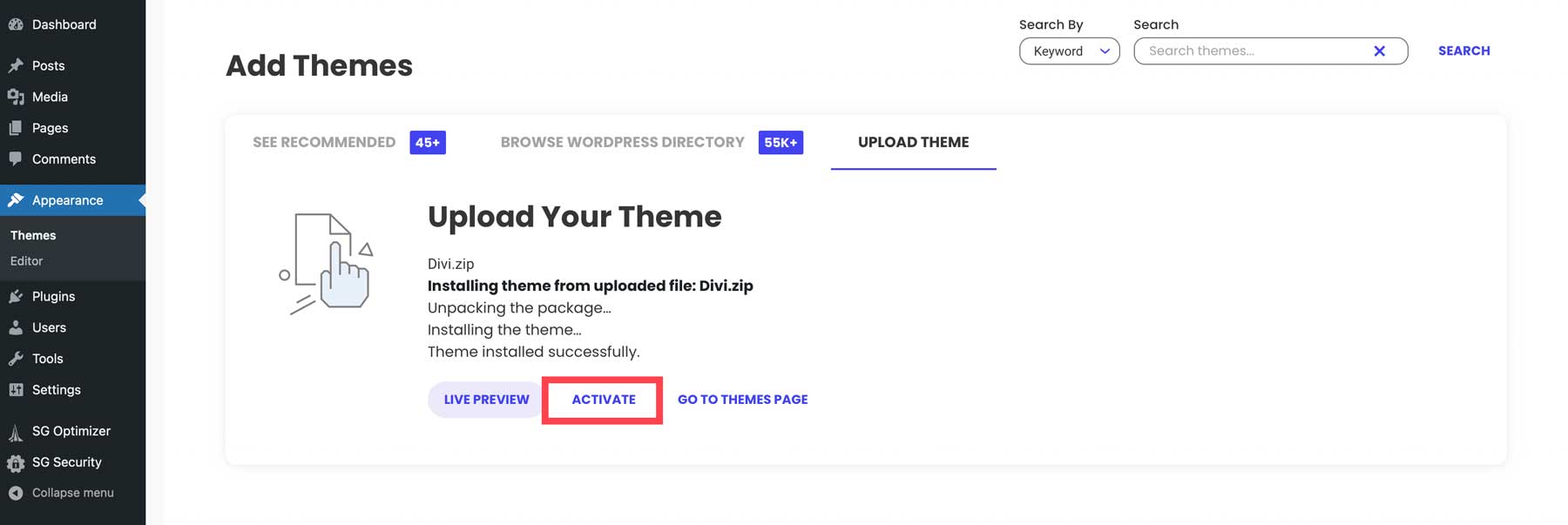Click 'Theme installed successfully.' text
The width and height of the screenshot is (1568, 525).
(533, 352)
